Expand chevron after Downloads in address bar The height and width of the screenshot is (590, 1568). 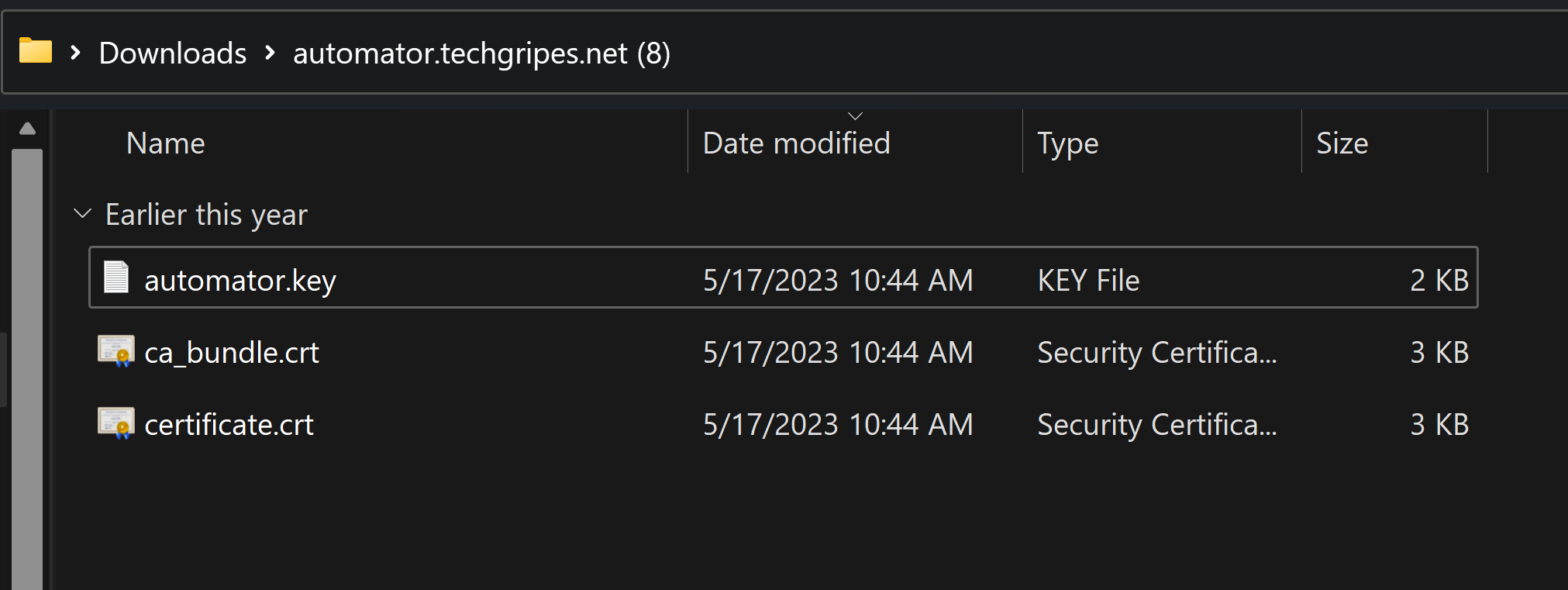(x=270, y=53)
